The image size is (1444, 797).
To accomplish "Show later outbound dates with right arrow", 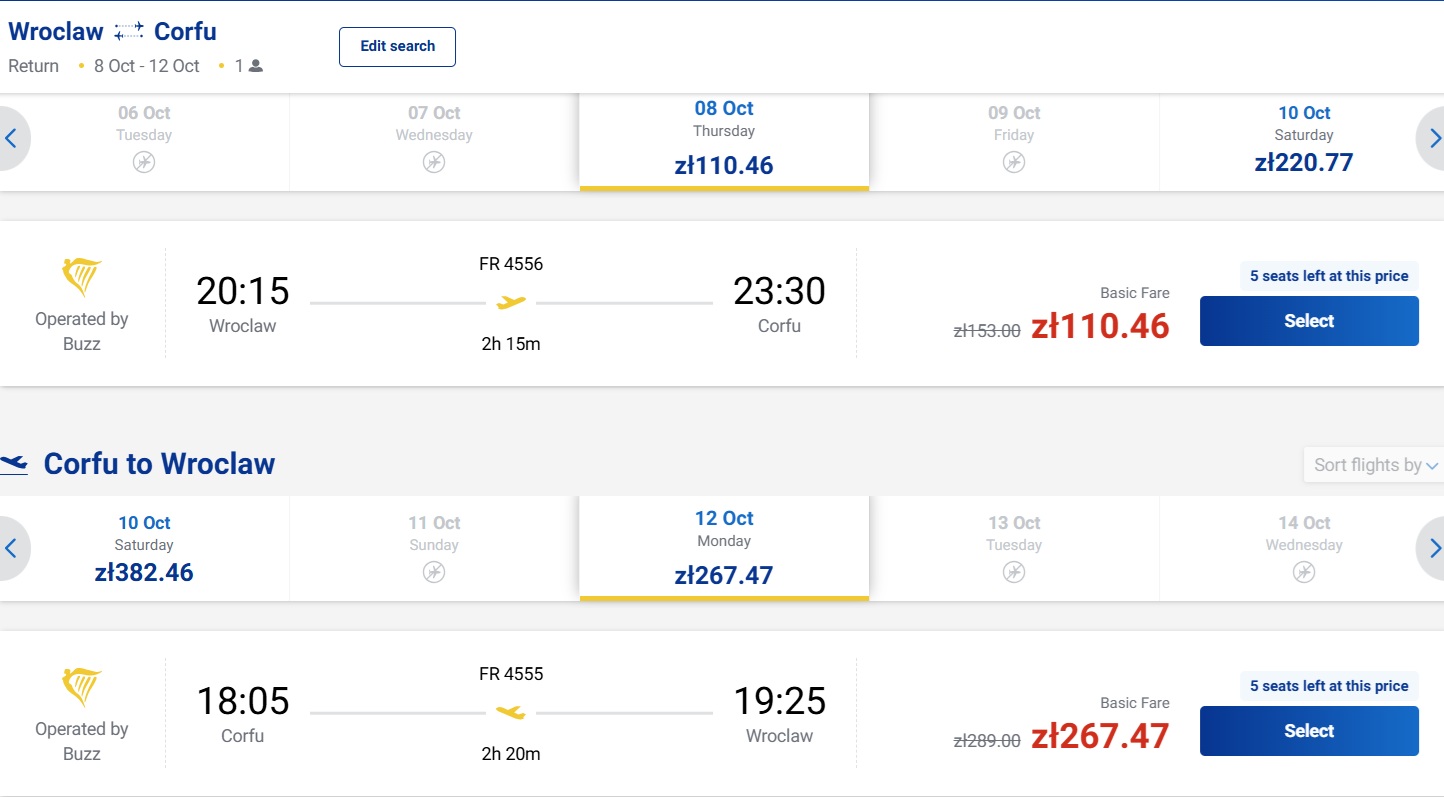I will 1432,138.
